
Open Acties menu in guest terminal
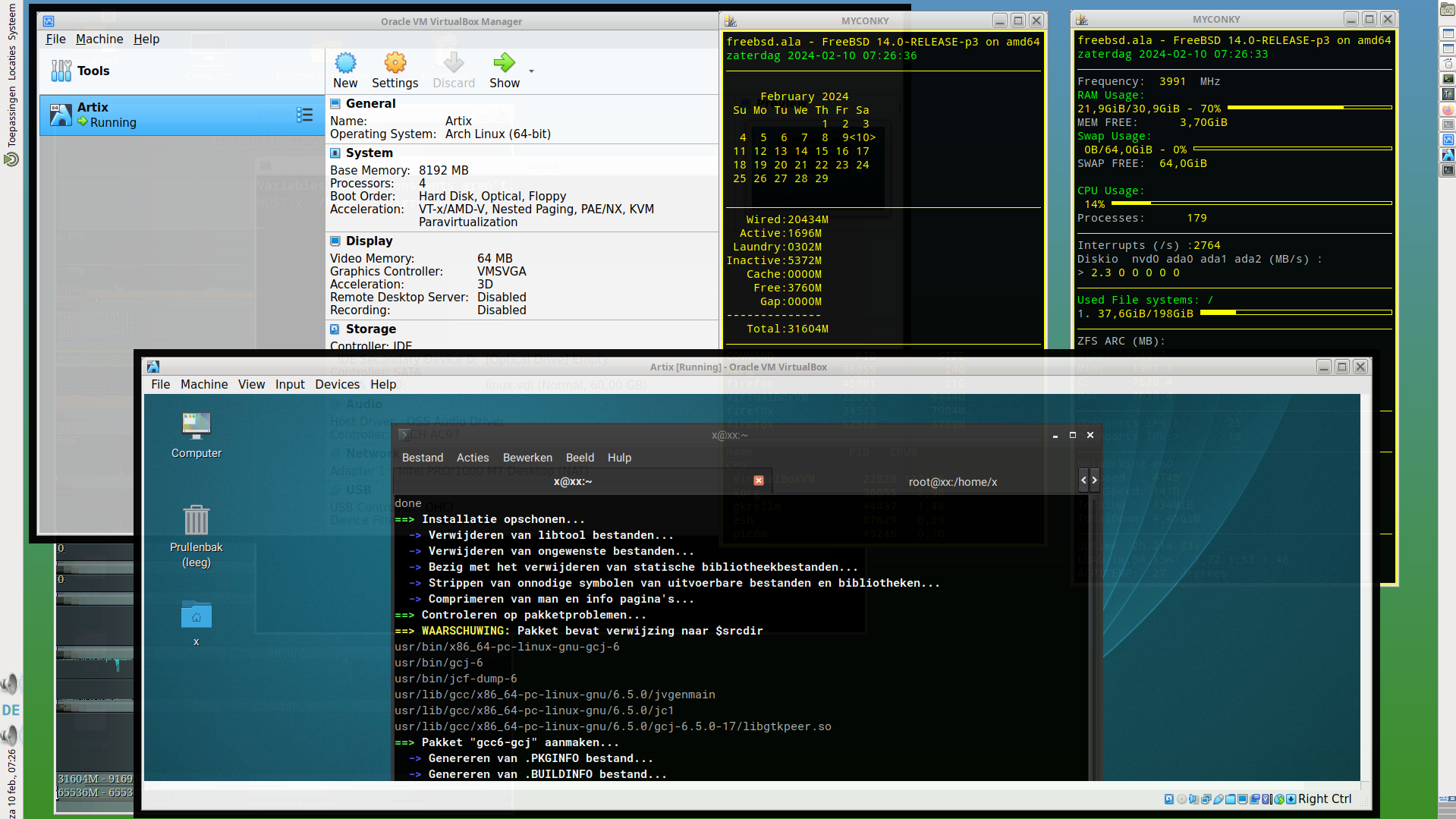click(x=473, y=458)
